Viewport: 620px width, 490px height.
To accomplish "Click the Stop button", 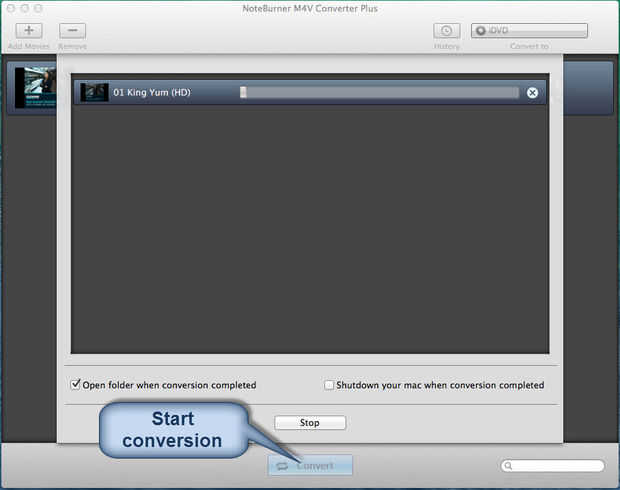I will point(310,423).
